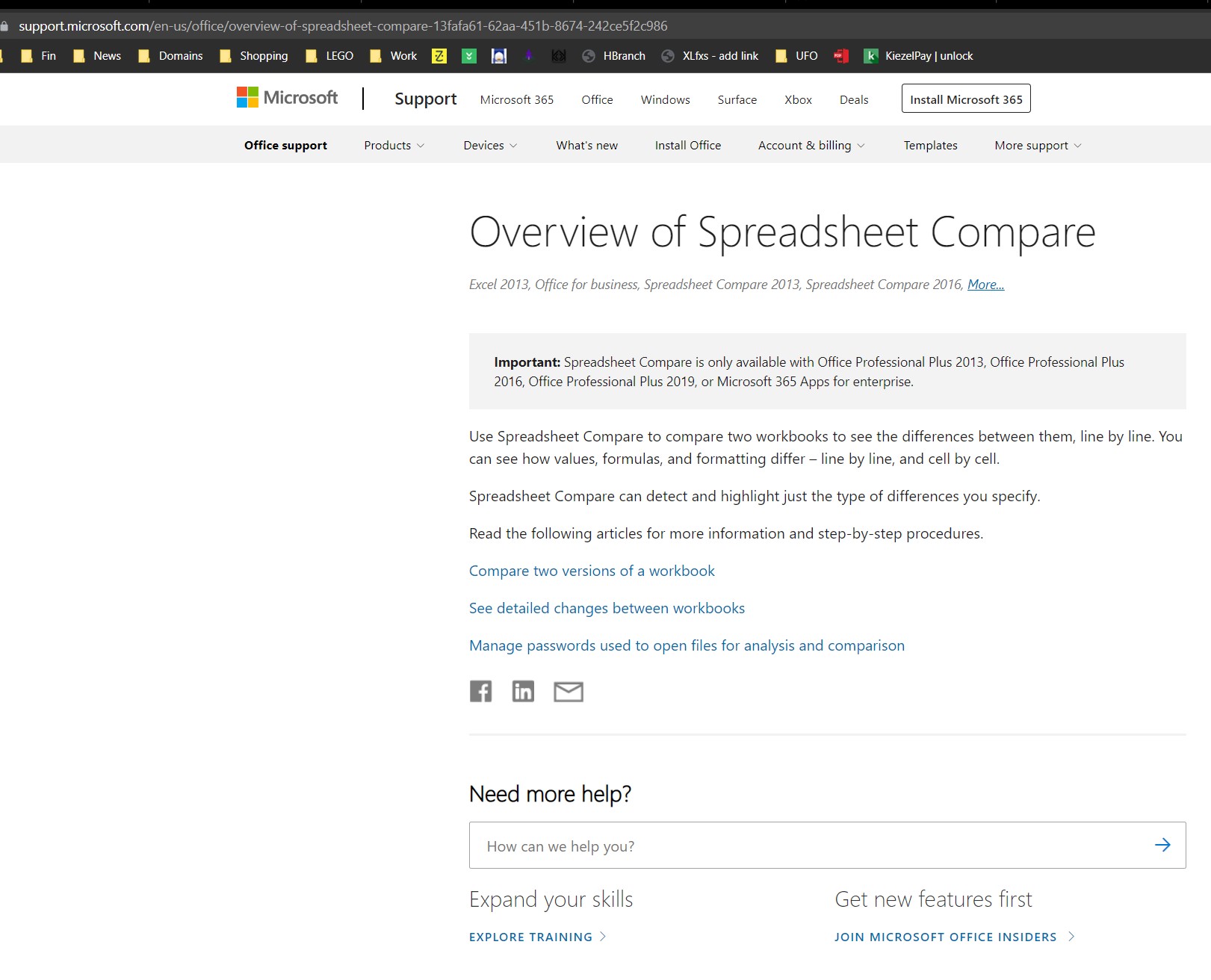1211x980 pixels.
Task: Click EXPLORE TRAINING link
Action: click(x=538, y=937)
